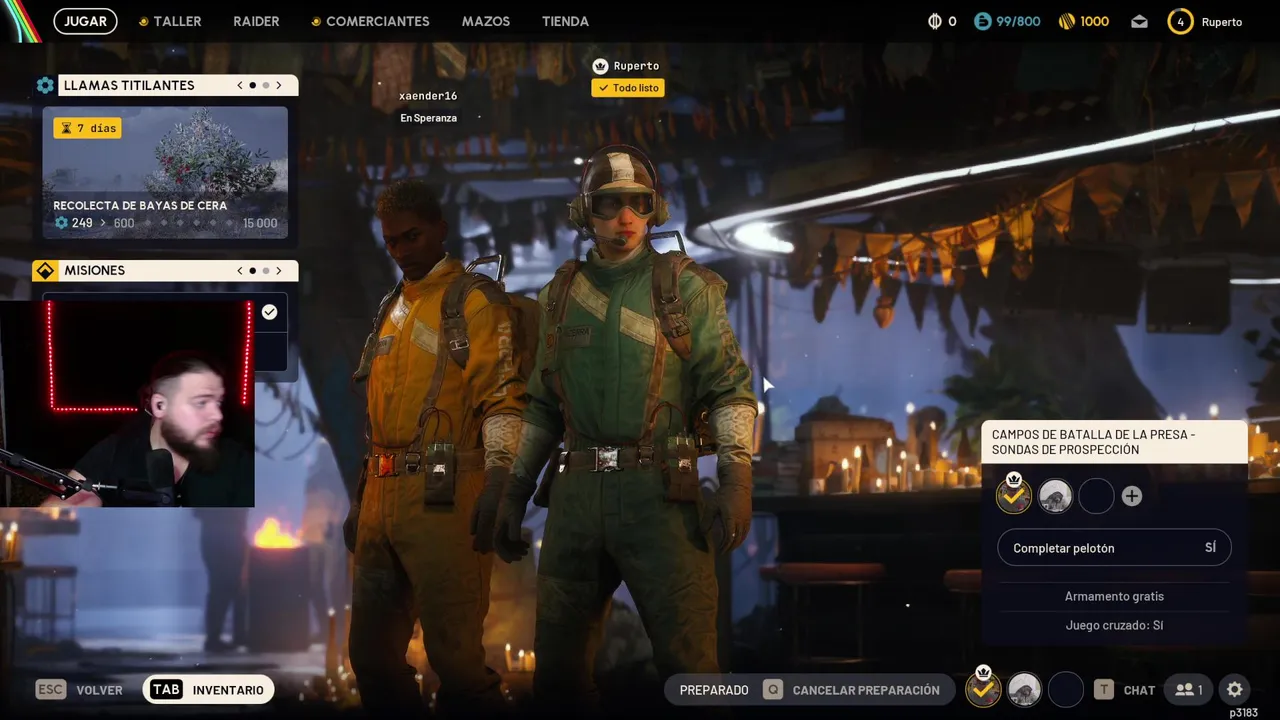This screenshot has width=1280, height=720.
Task: Click second member avatar in bottom bar
Action: pyautogui.click(x=1024, y=689)
